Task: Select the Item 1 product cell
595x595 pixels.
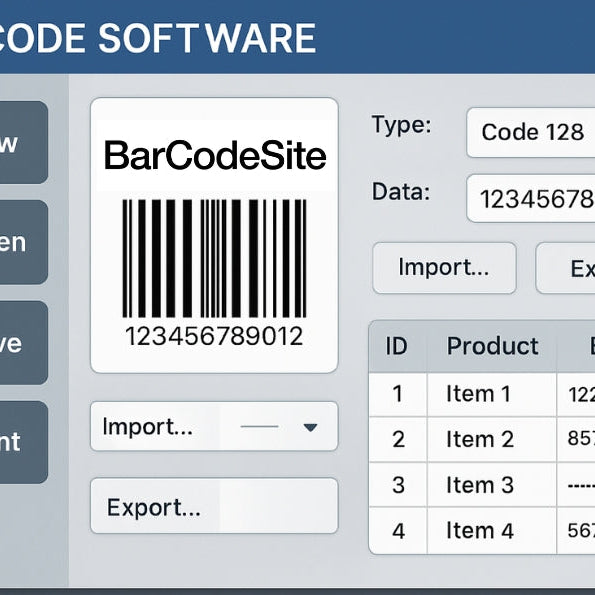Action: coord(492,394)
